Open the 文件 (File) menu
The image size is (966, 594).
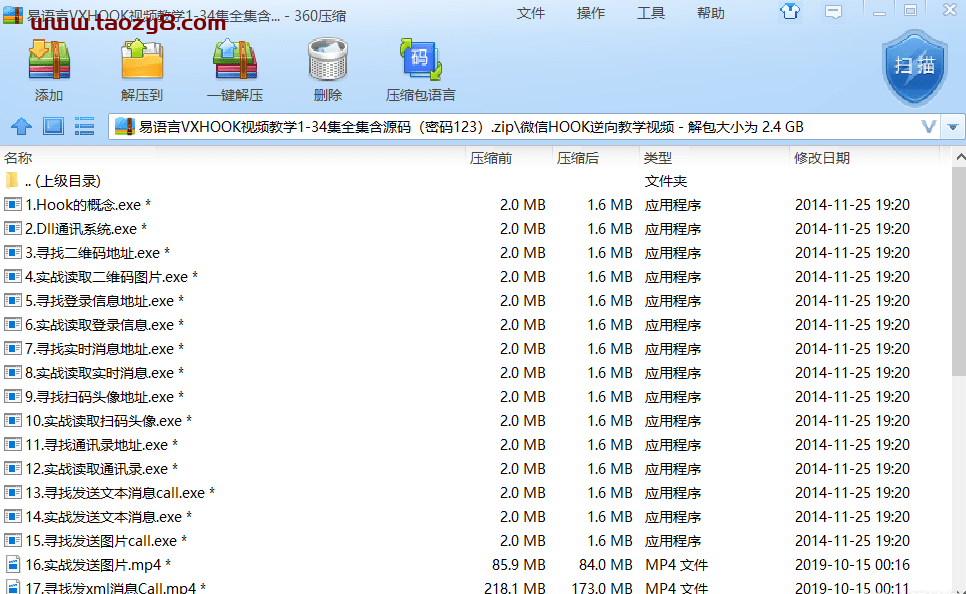coord(530,13)
